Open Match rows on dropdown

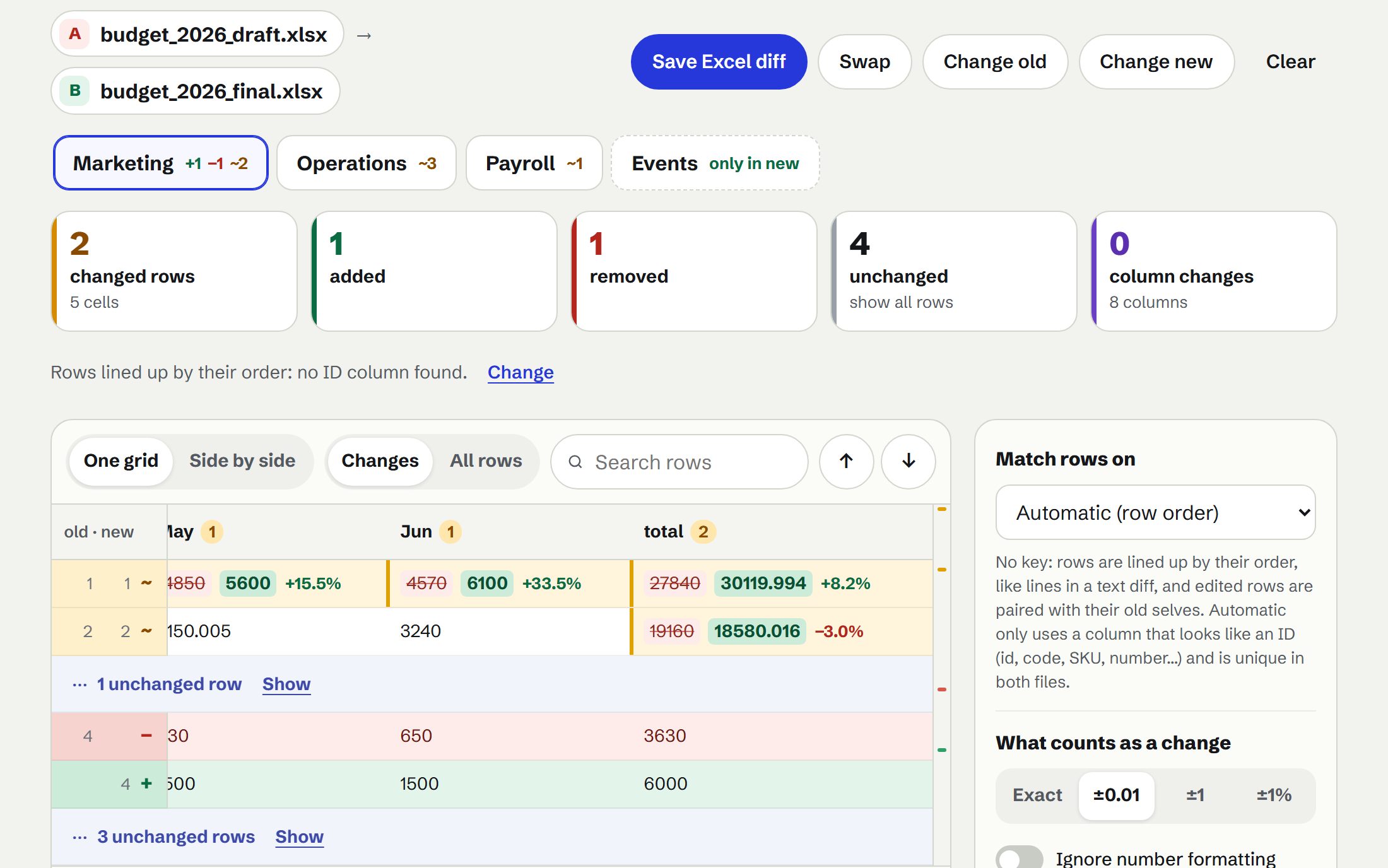(x=1155, y=512)
